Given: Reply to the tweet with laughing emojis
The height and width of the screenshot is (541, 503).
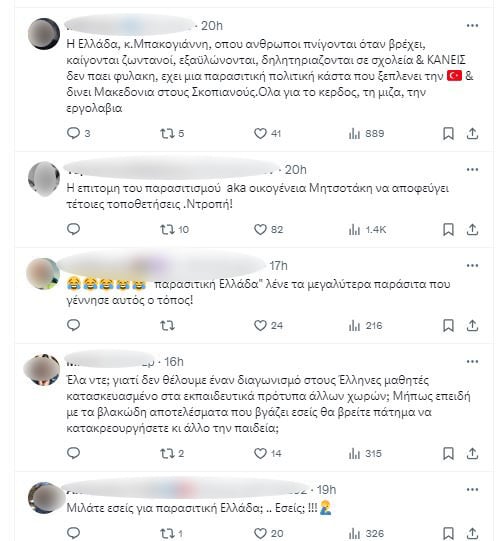Looking at the screenshot, I should tap(73, 325).
